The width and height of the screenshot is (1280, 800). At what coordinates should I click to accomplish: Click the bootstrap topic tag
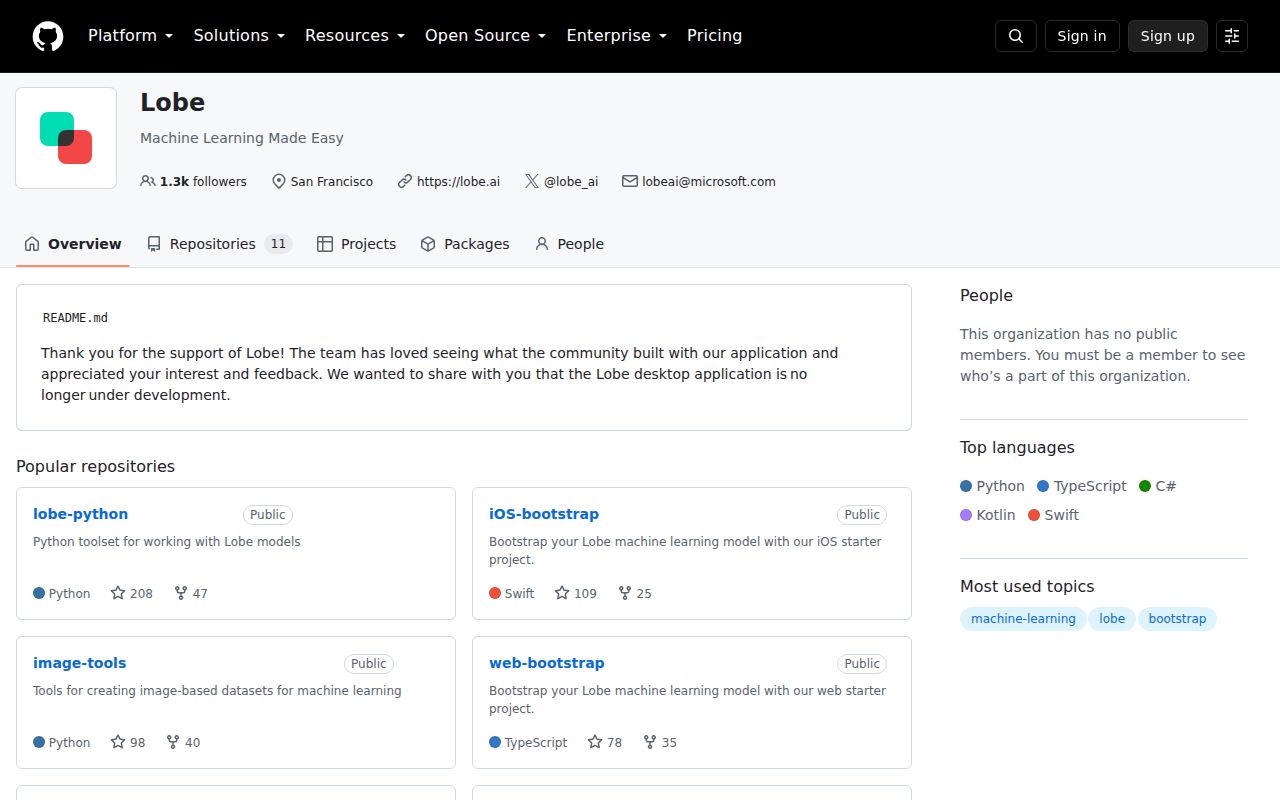1177,619
